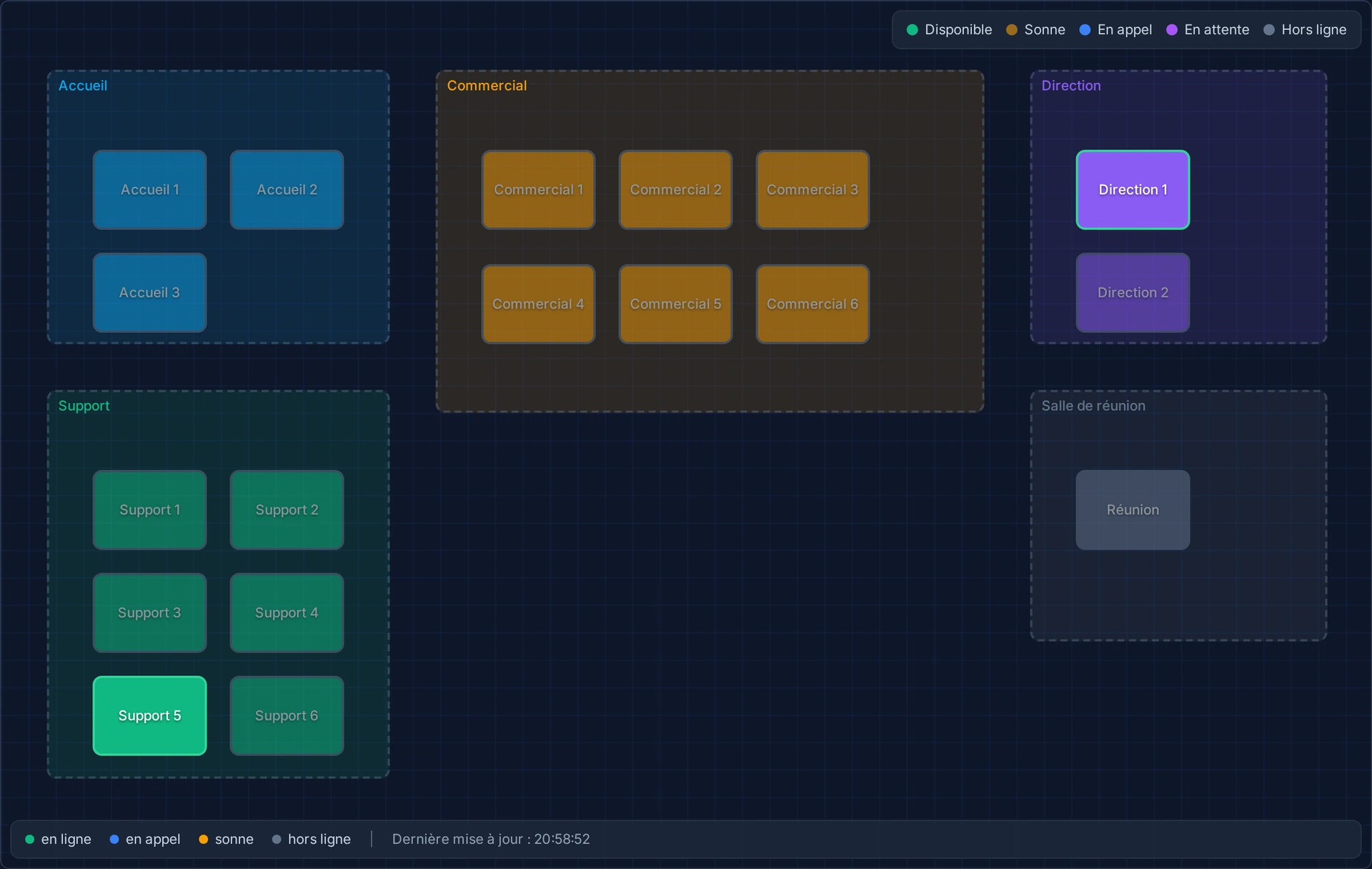Select the Support 6 tile
Screen dimensions: 1372x869
pyautogui.click(x=287, y=715)
